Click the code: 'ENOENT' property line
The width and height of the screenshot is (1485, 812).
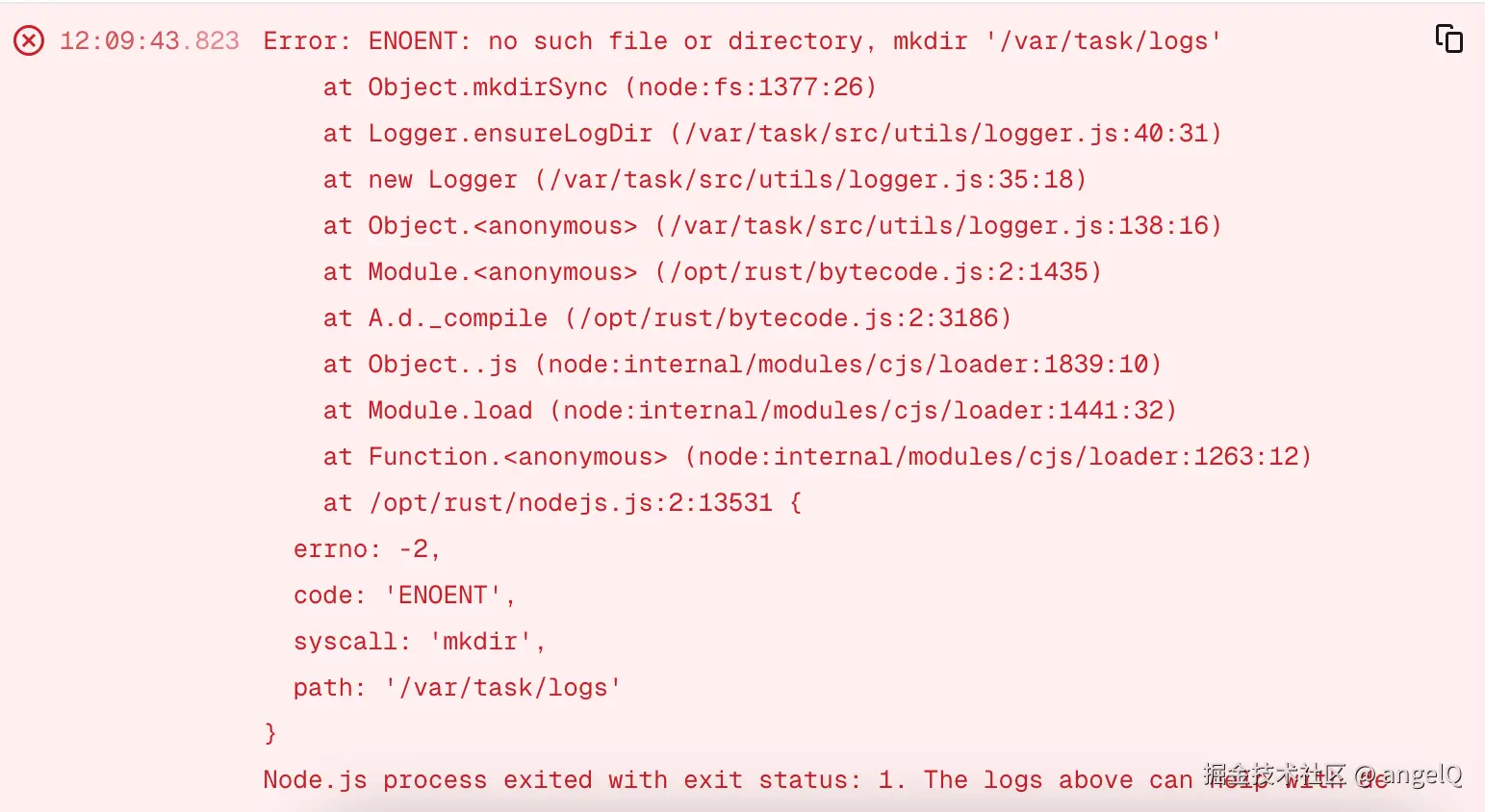pos(404,596)
